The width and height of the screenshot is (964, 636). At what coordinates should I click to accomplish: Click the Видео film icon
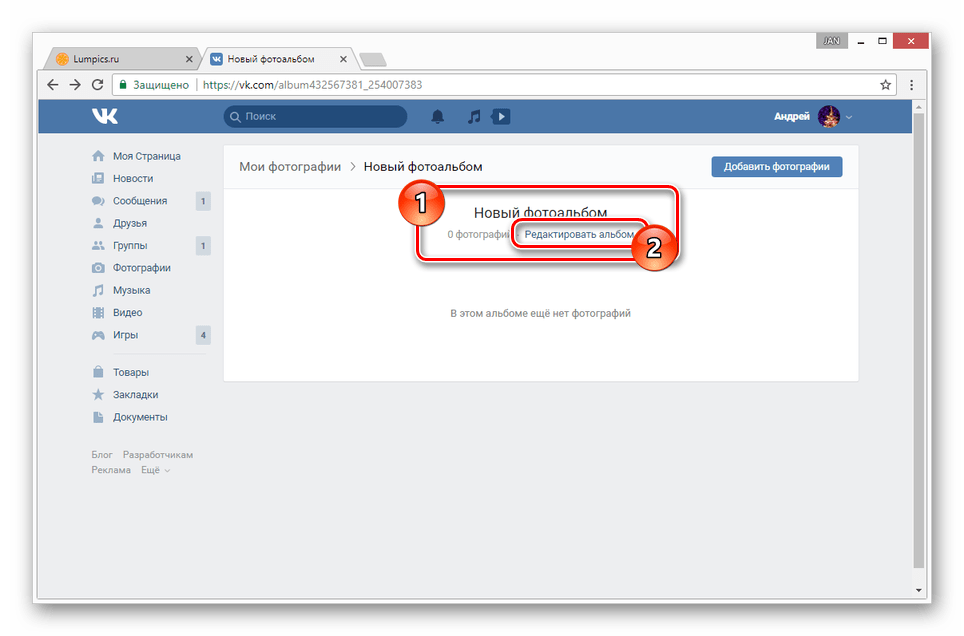click(x=98, y=312)
